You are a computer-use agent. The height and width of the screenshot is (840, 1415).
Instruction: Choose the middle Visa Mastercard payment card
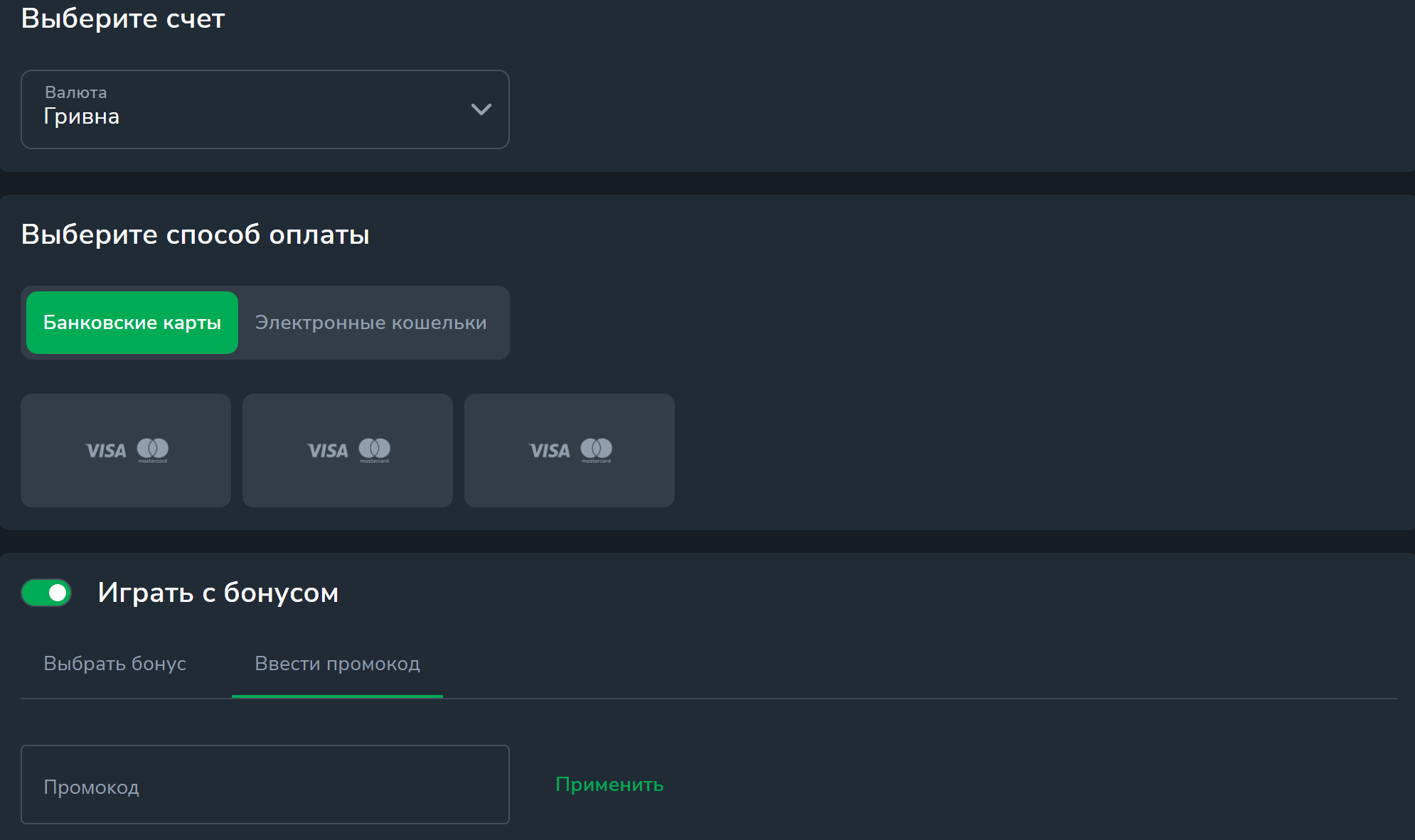pyautogui.click(x=348, y=451)
